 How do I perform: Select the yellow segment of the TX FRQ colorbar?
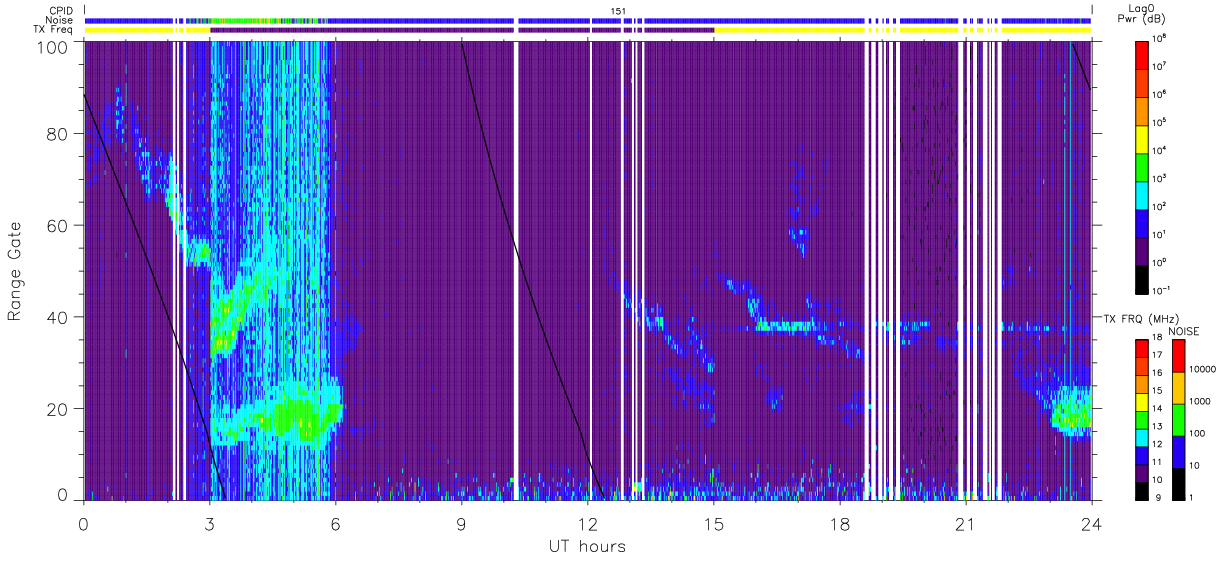click(x=1142, y=402)
